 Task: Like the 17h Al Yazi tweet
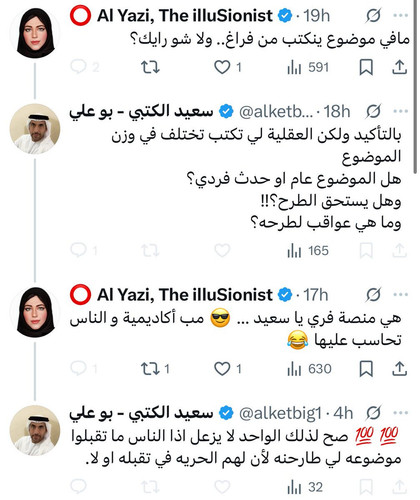pos(228,369)
